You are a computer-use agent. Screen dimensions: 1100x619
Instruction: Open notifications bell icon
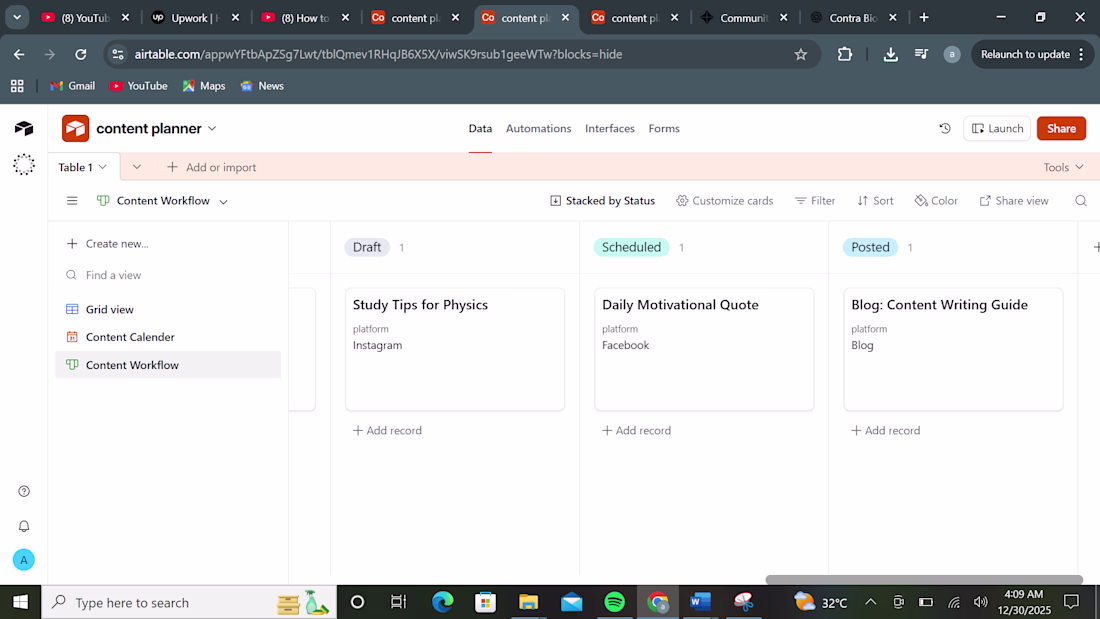24,526
